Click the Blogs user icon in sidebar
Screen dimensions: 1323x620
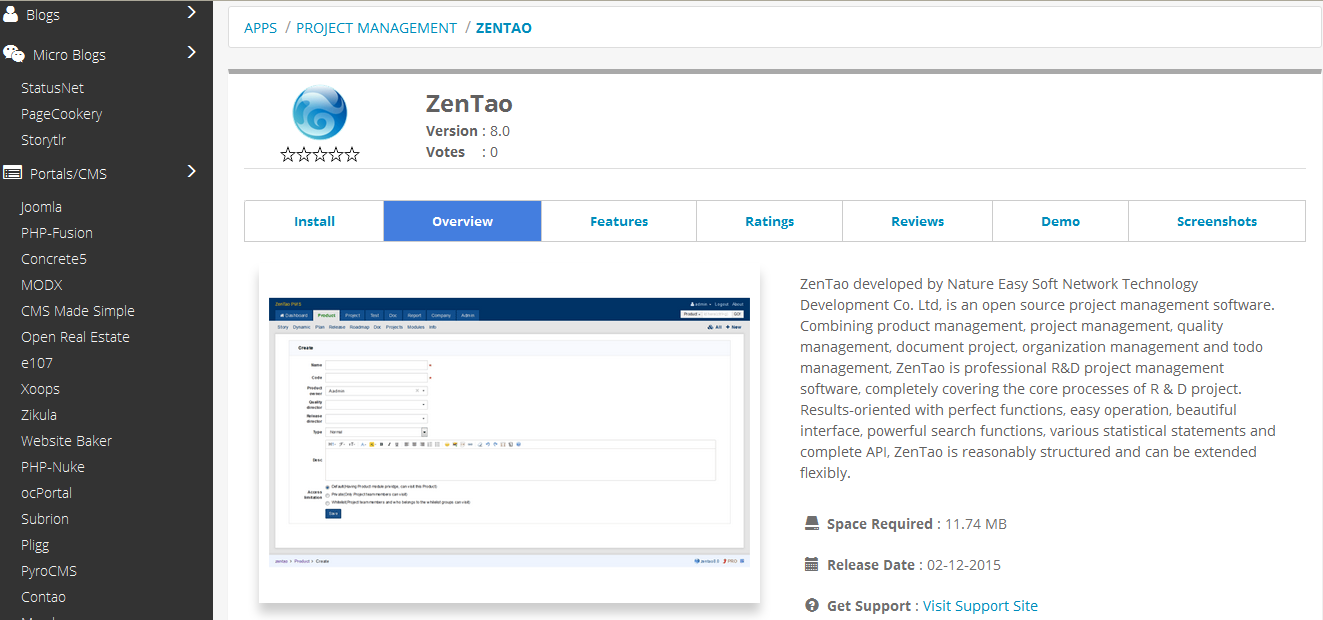coord(11,14)
